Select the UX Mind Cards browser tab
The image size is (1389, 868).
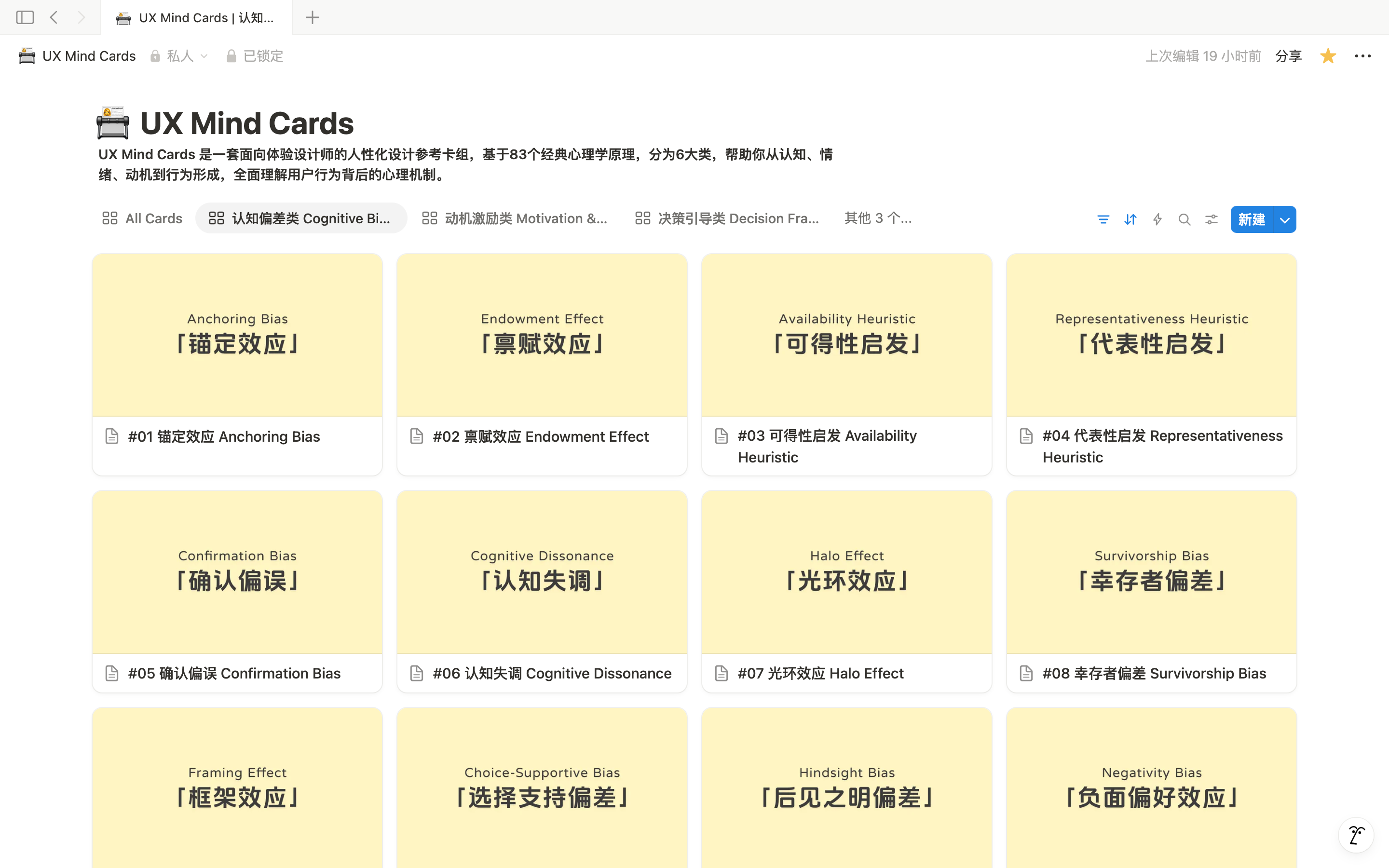196,17
